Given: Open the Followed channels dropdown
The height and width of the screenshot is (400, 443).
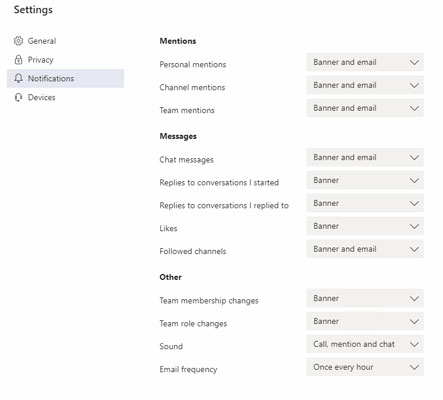Looking at the screenshot, I should [365, 249].
